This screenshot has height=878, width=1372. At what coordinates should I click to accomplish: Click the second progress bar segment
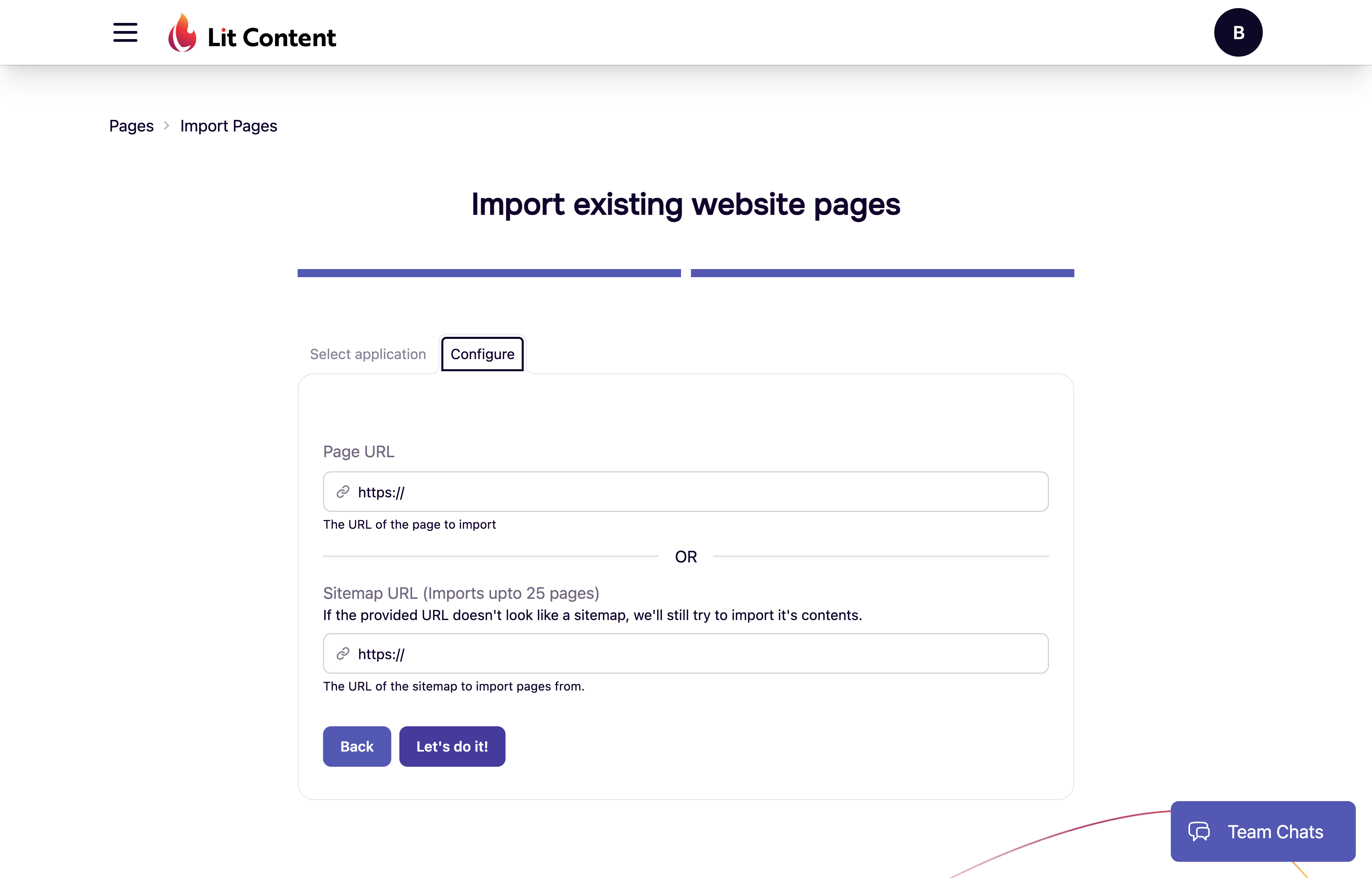pos(883,272)
